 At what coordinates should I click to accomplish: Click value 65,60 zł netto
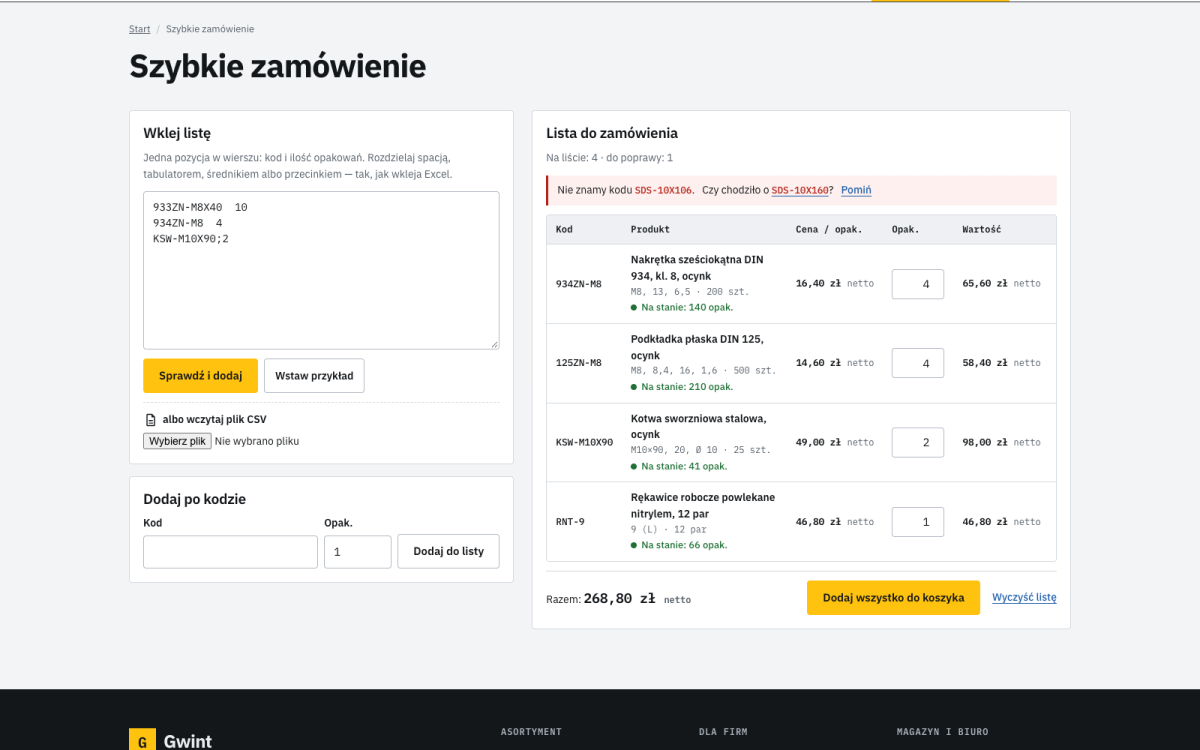[1001, 284]
